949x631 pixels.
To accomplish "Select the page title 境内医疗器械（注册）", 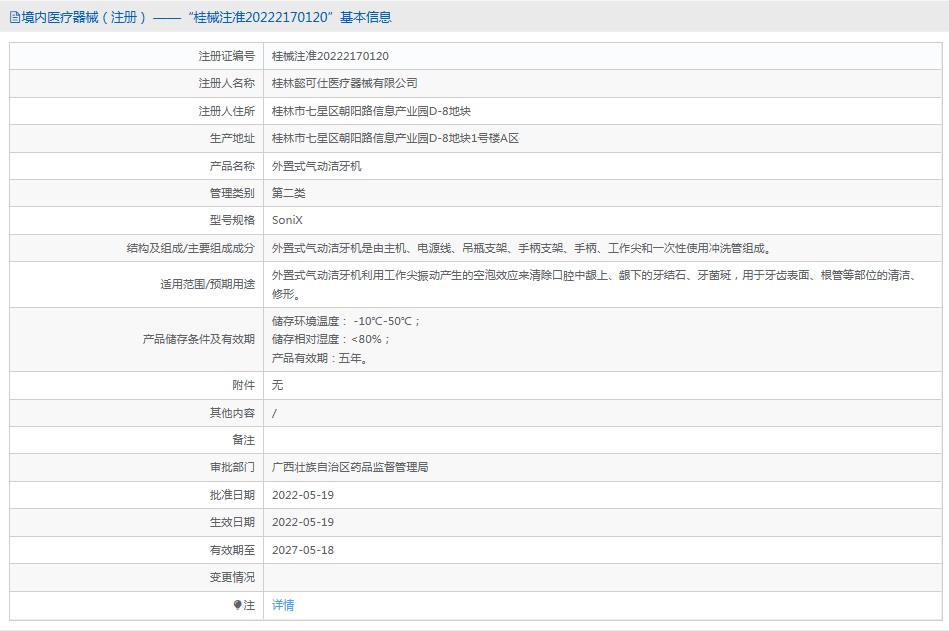I will coord(84,18).
